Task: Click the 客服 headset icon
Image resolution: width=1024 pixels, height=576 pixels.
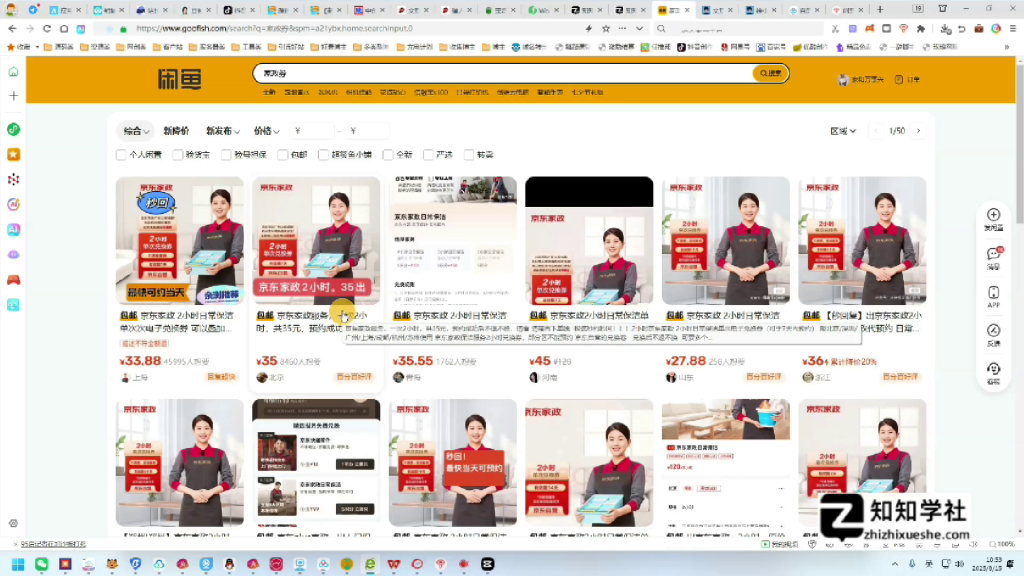Action: pyautogui.click(x=993, y=370)
